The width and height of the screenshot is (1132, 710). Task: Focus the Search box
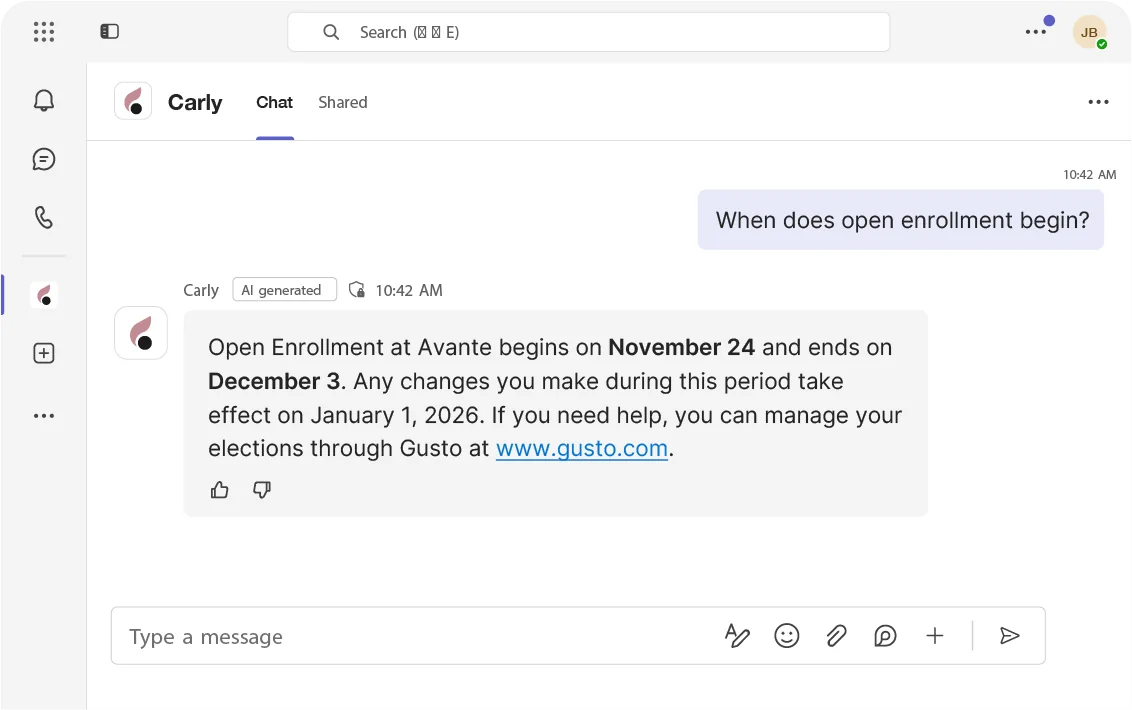point(588,33)
